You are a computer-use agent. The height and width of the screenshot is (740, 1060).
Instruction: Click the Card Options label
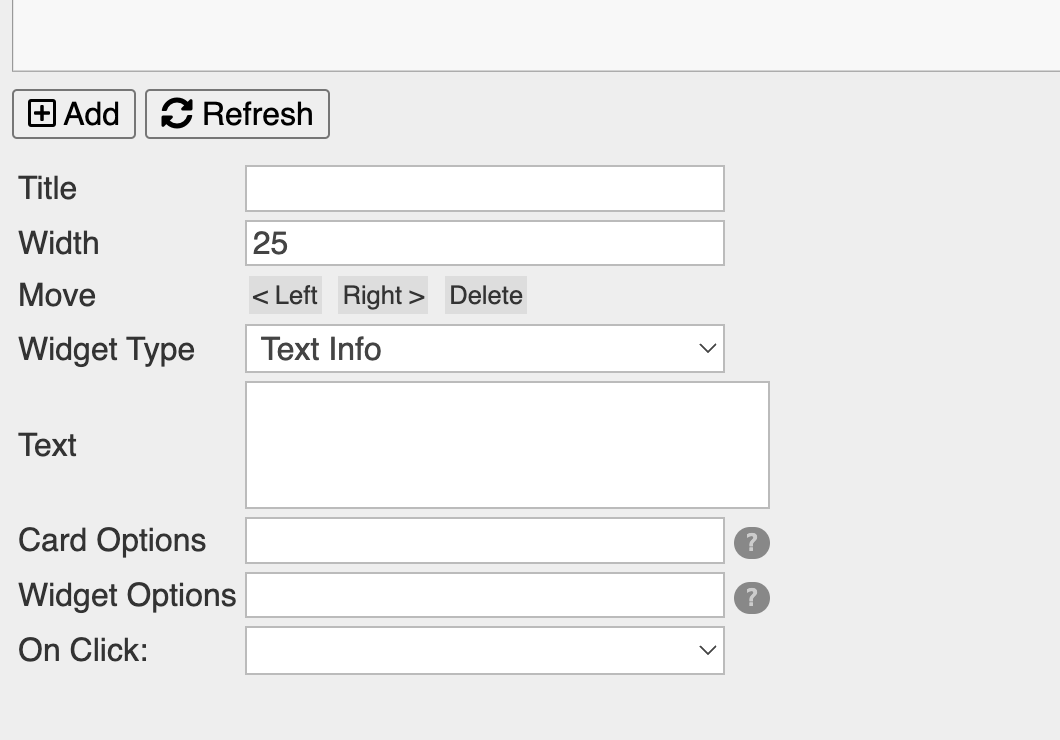pos(112,541)
